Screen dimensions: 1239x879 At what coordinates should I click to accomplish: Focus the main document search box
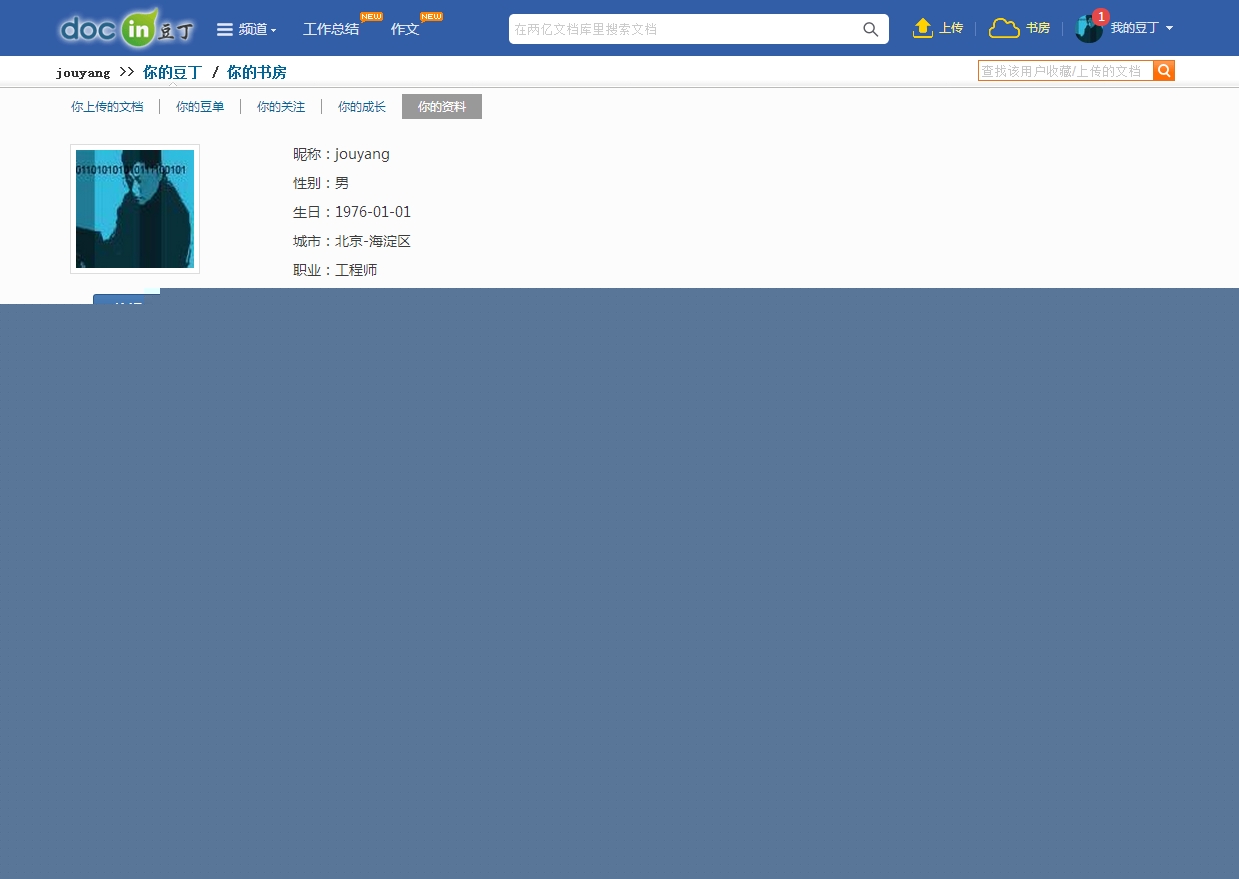click(683, 29)
